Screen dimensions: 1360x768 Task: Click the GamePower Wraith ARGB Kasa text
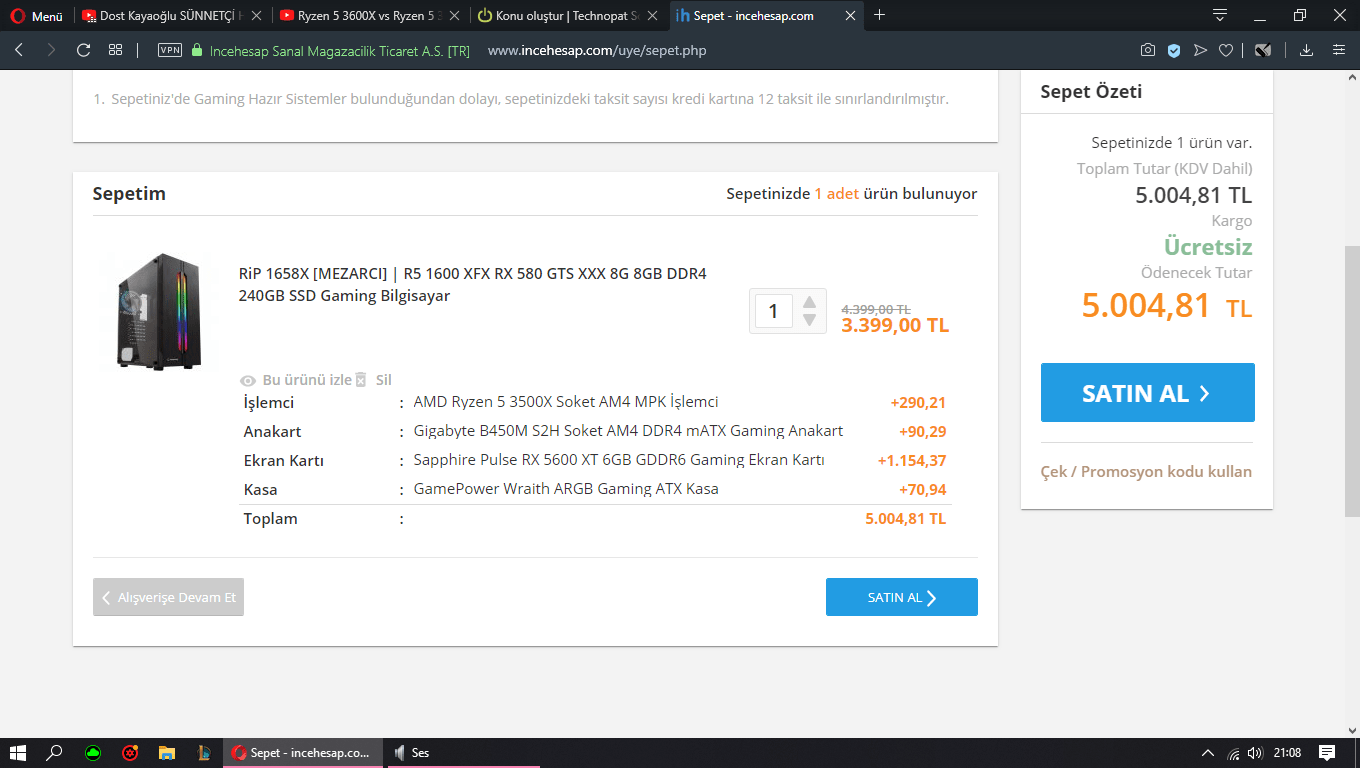point(566,489)
